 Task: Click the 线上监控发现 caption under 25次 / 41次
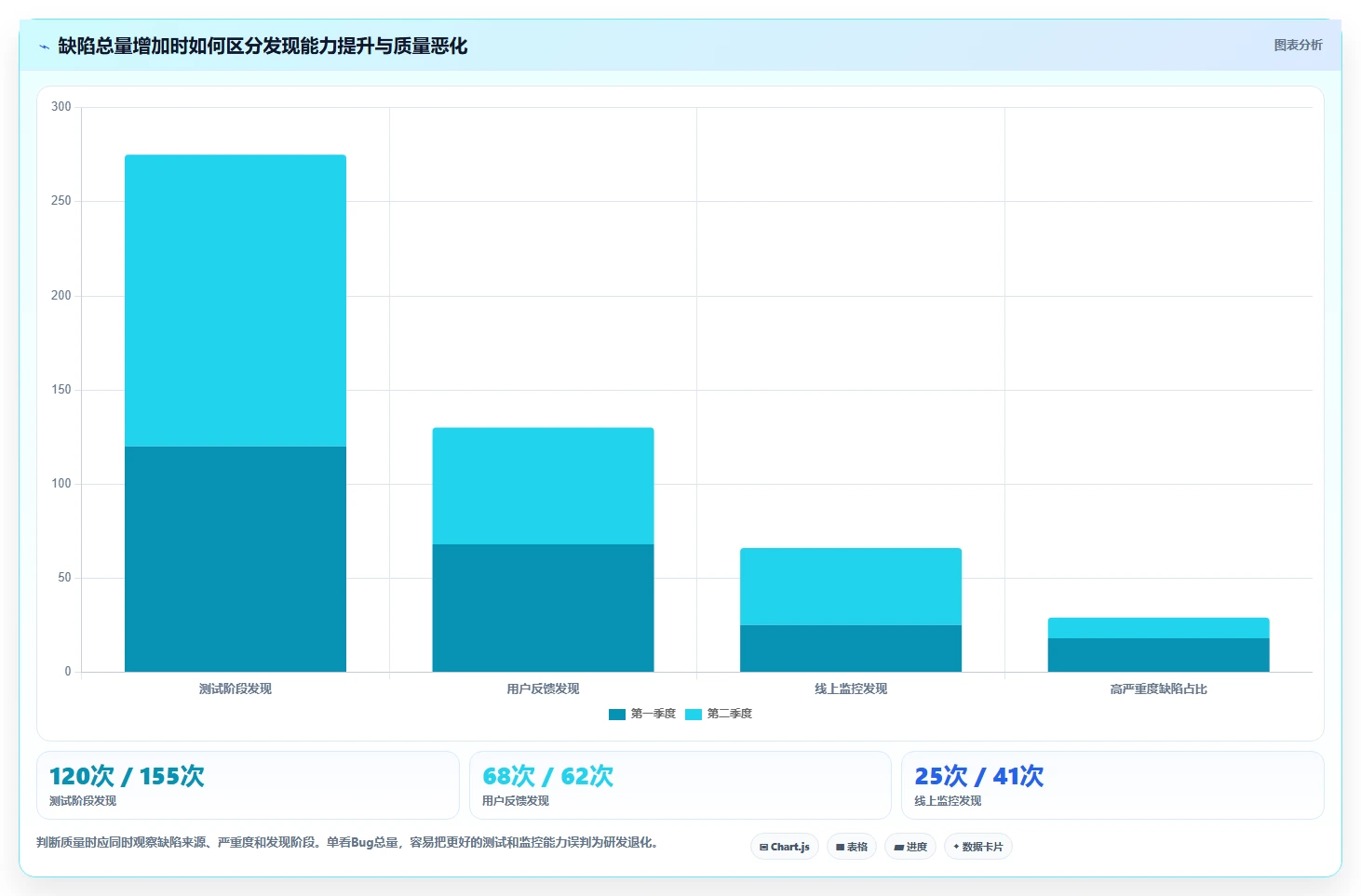click(x=948, y=801)
